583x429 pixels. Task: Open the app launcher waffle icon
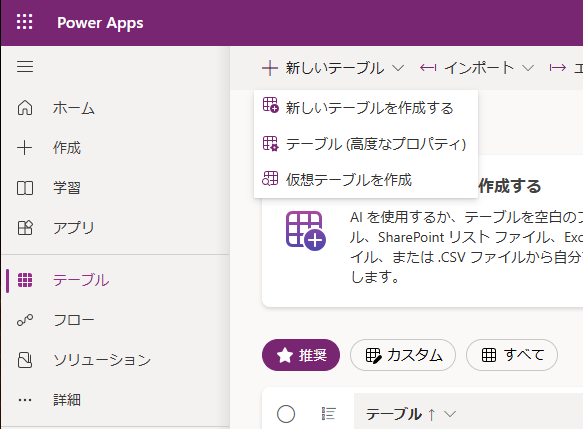point(25,22)
